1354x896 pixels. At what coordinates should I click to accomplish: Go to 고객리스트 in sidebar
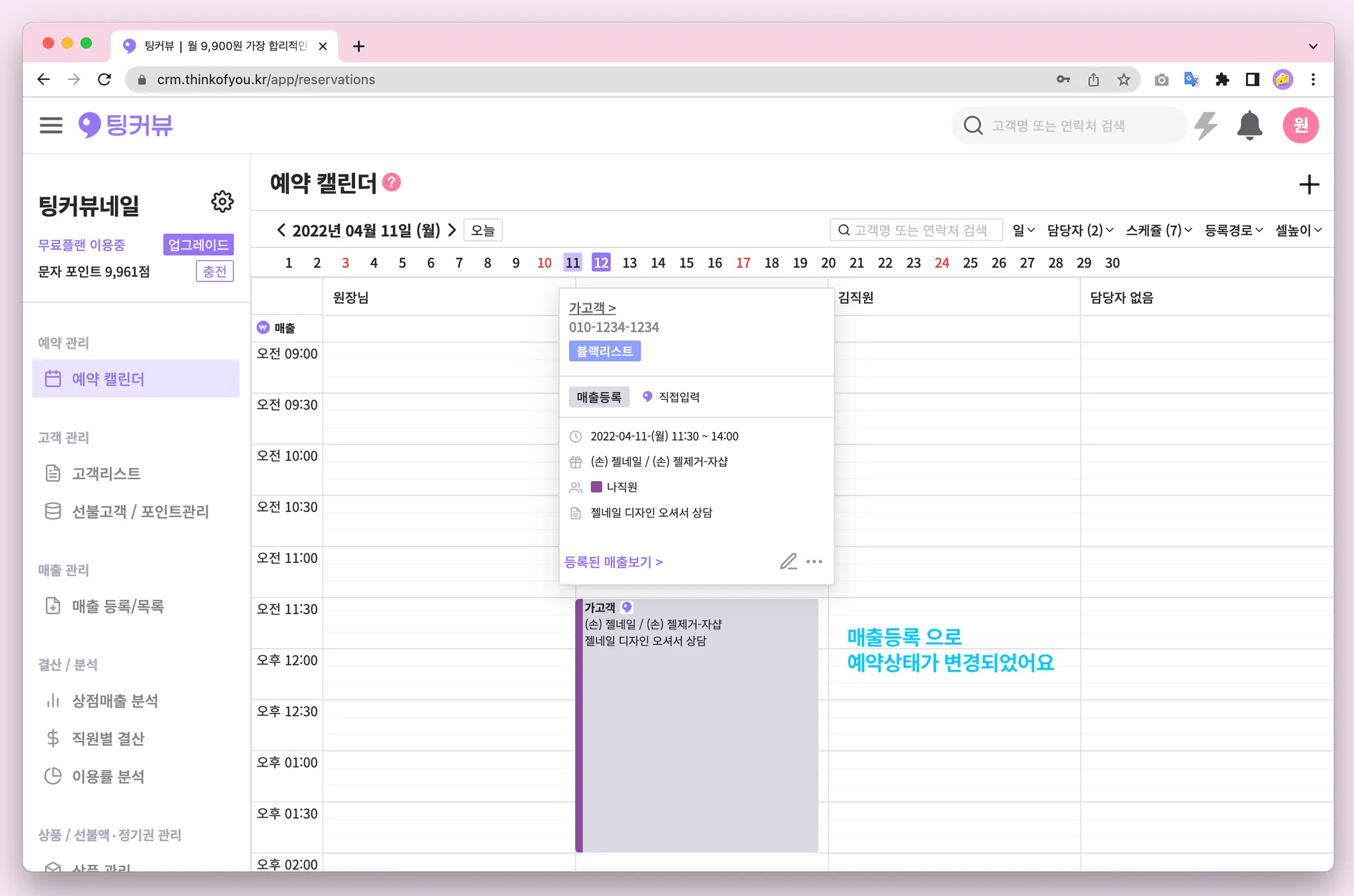pyautogui.click(x=106, y=474)
